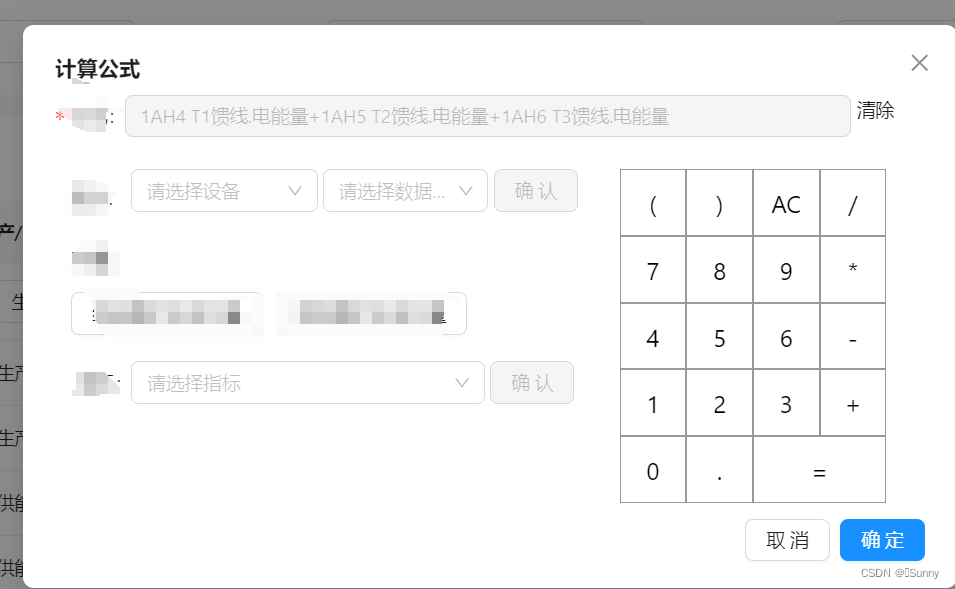Click the blue 确定 confirm button
The height and width of the screenshot is (589, 955).
pyautogui.click(x=882, y=539)
